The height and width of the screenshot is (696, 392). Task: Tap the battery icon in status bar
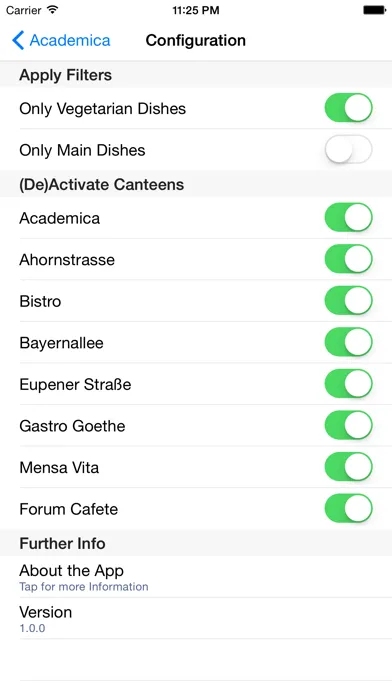pyautogui.click(x=375, y=10)
